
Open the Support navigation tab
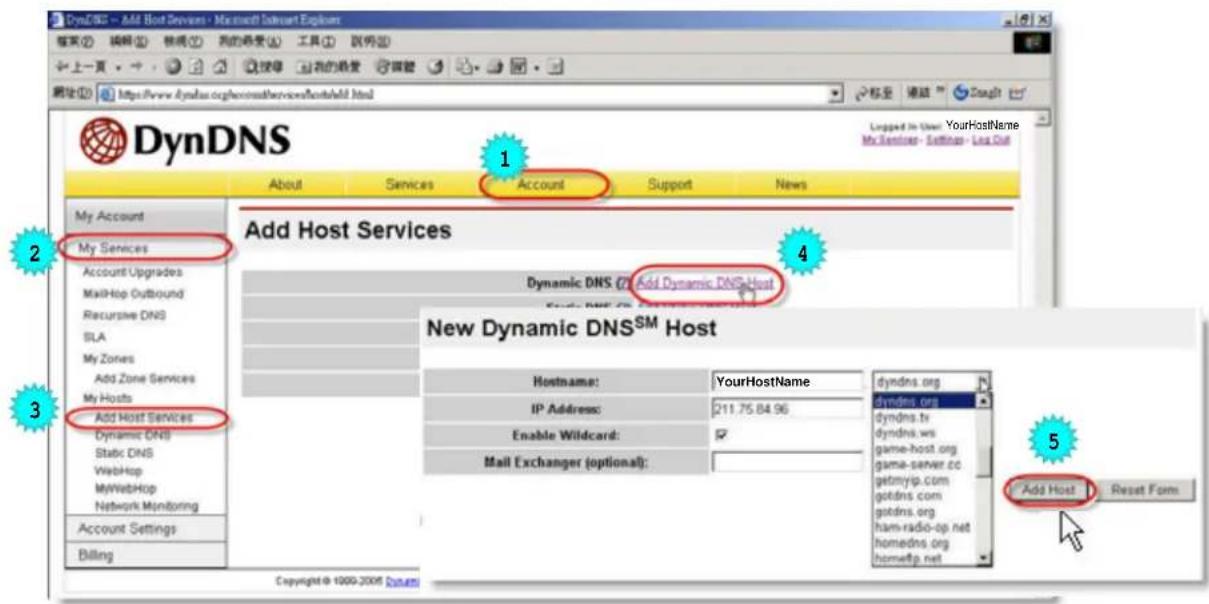click(x=670, y=185)
